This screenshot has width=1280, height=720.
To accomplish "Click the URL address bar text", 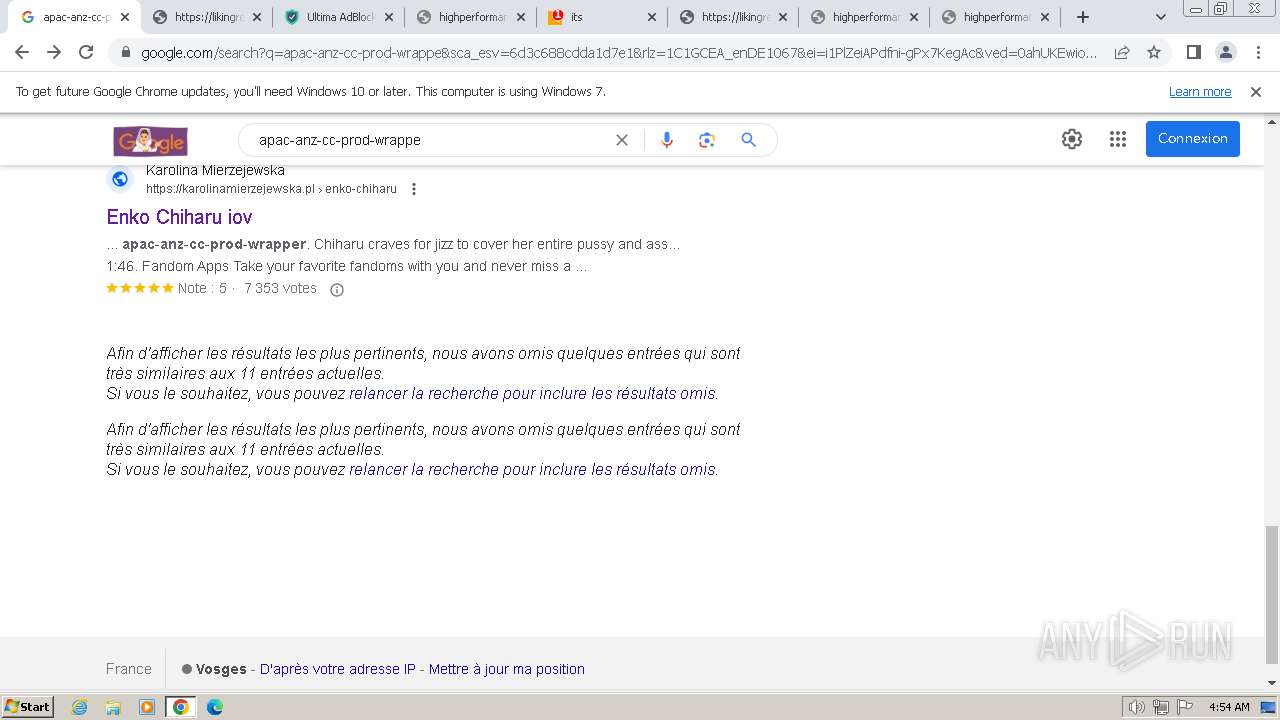I will (618, 53).
